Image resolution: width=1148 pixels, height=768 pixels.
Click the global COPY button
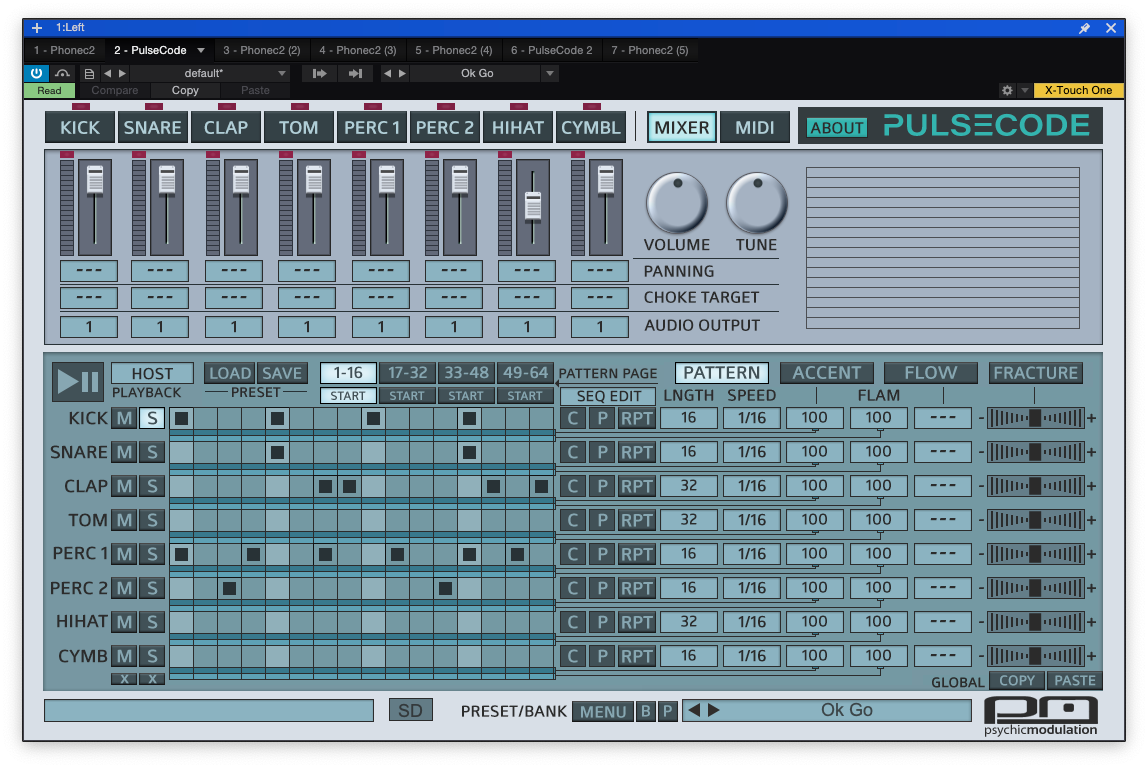tap(1017, 681)
